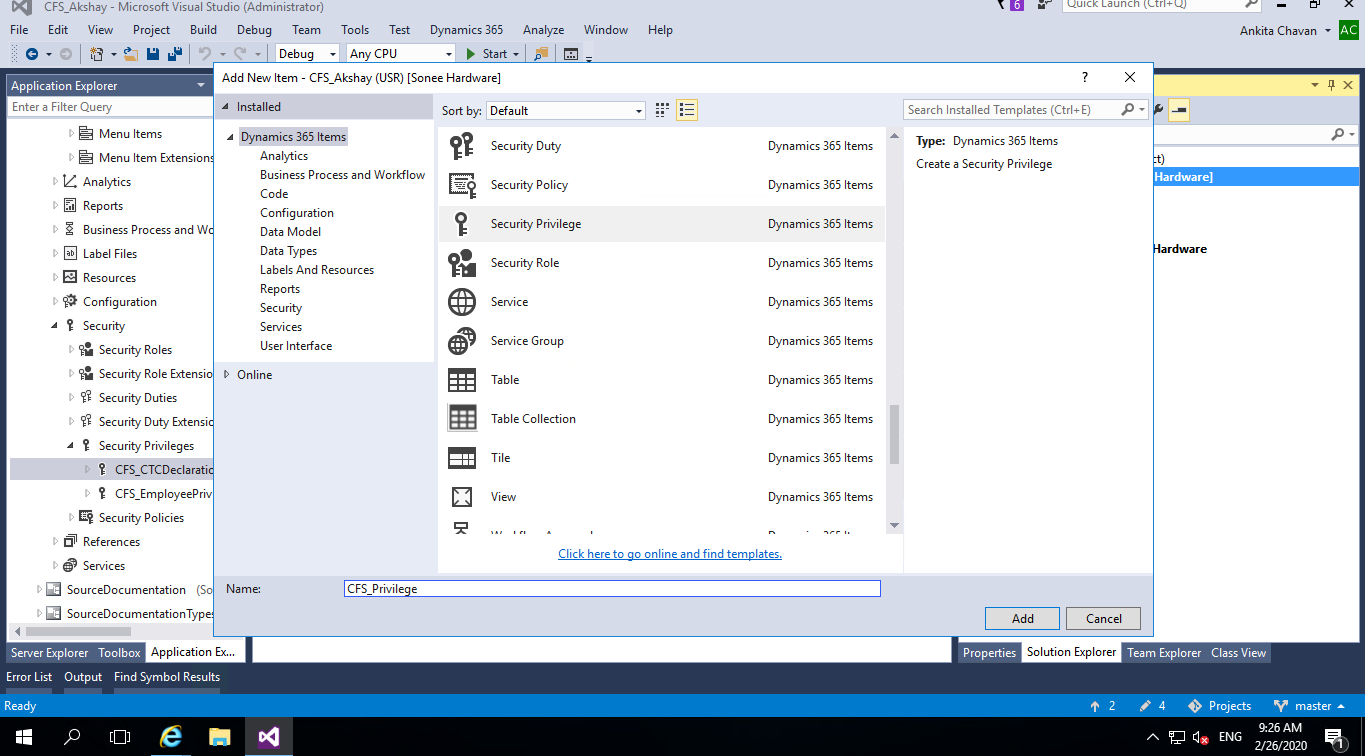Screen dimensions: 1365x756
Task: Click the Open File toolbar icon
Action: point(133,54)
